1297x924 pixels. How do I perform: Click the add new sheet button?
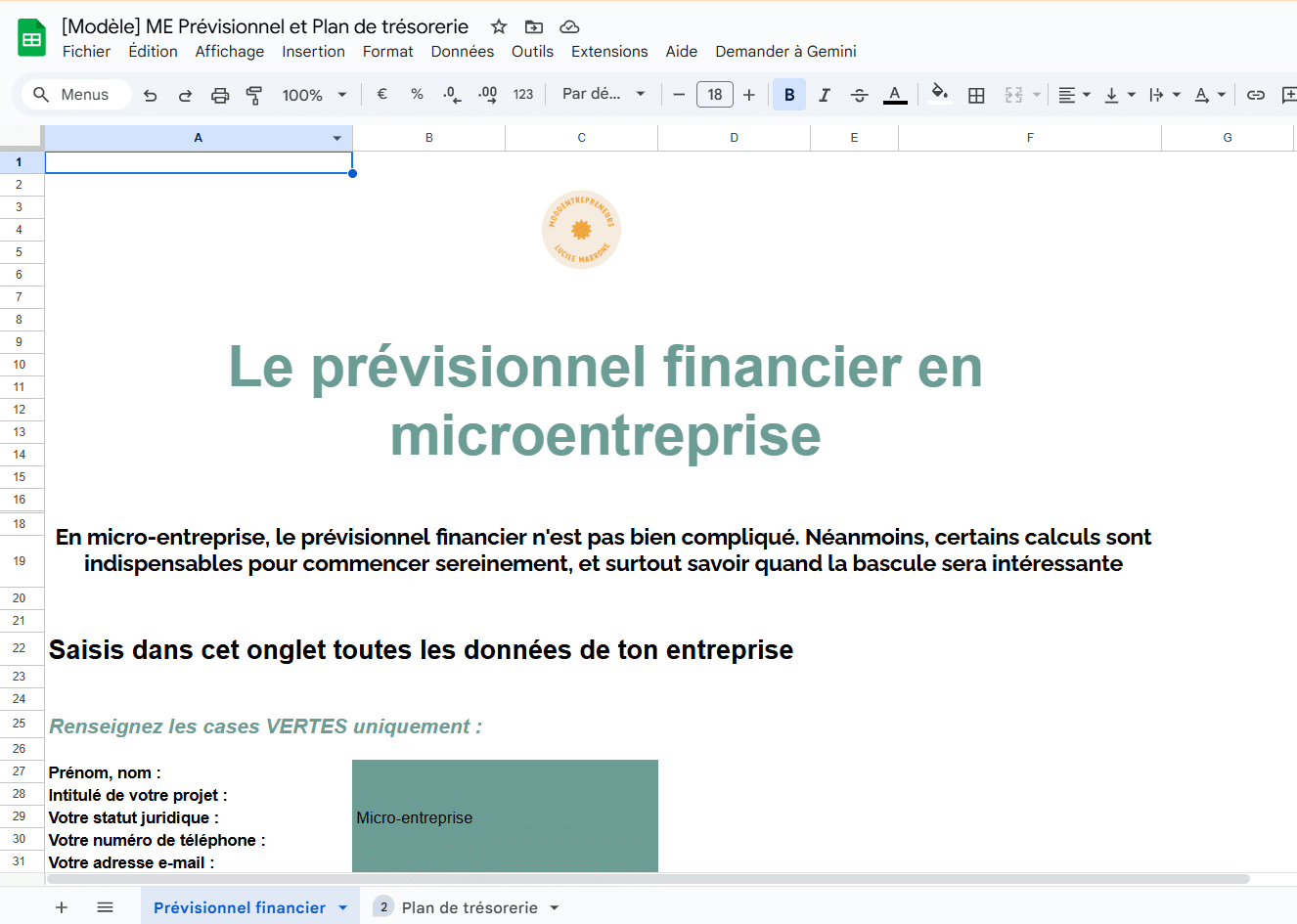[x=62, y=907]
